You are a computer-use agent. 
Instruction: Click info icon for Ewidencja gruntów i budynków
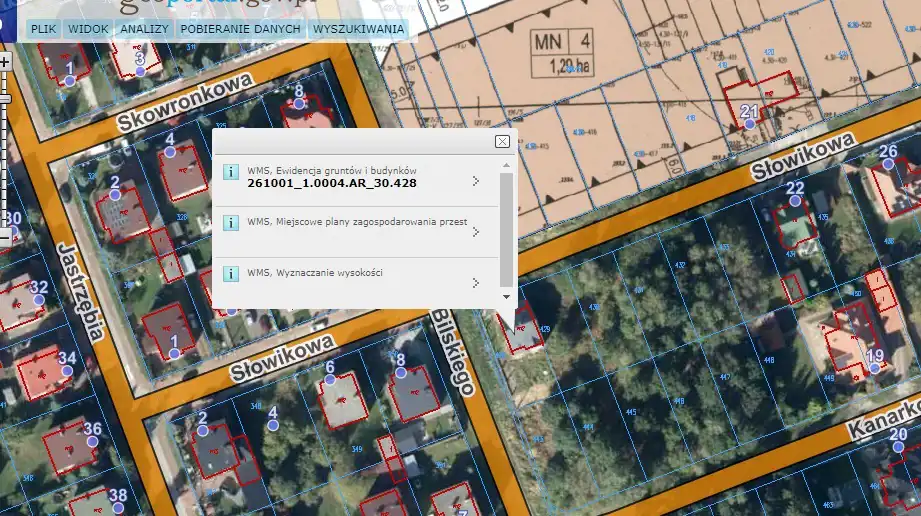tap(230, 171)
